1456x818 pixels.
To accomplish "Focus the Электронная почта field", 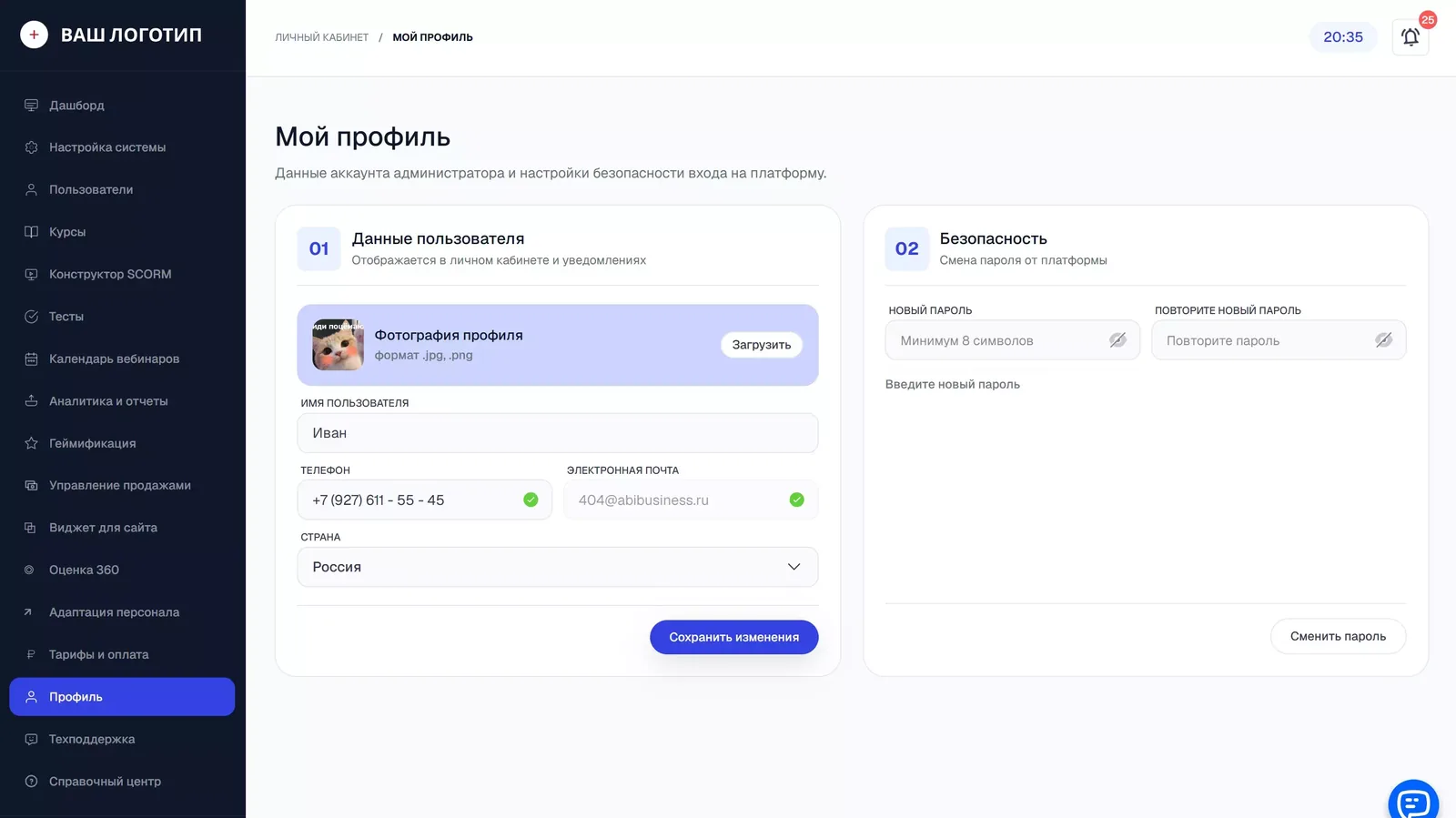I will tap(691, 500).
